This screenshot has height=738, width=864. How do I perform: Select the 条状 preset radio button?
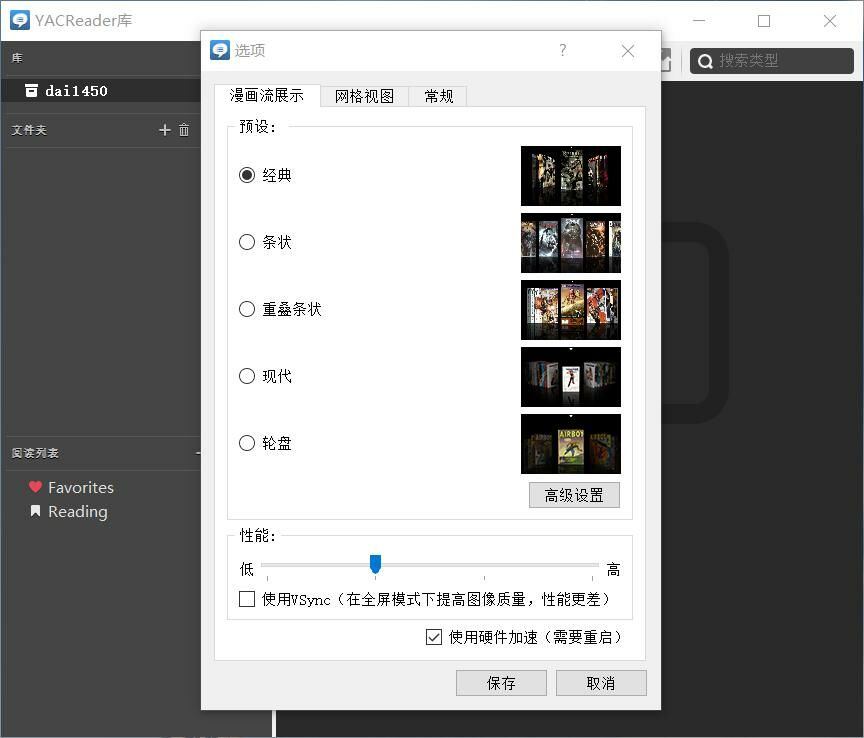coord(247,242)
